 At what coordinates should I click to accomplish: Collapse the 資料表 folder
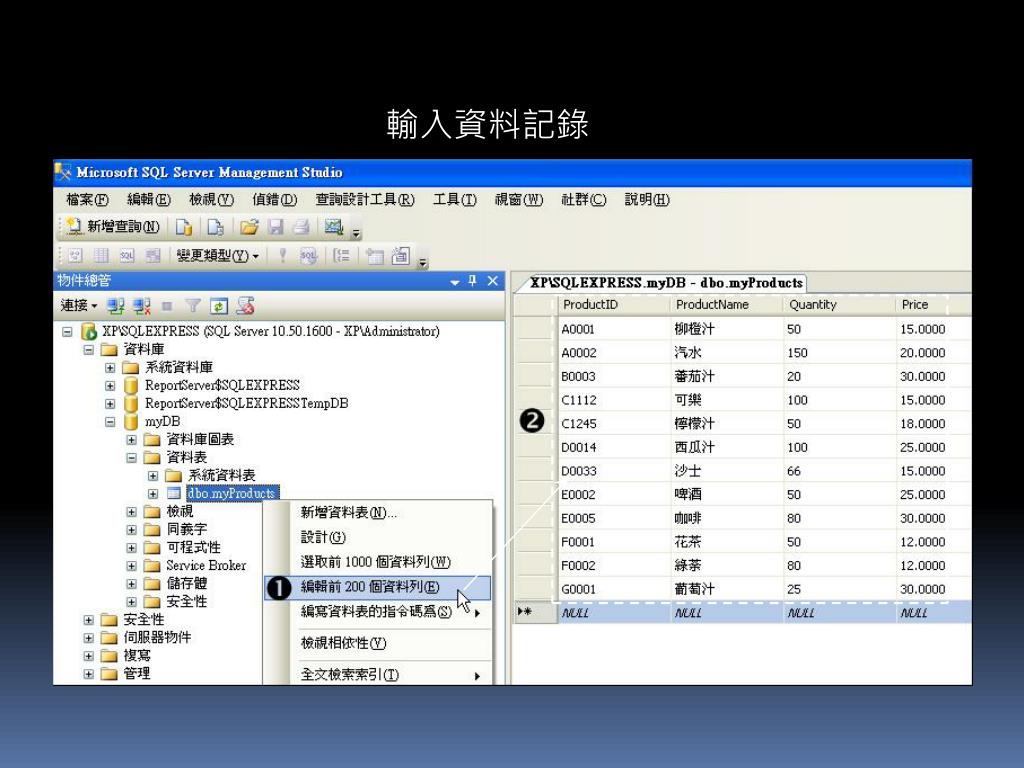coord(132,458)
